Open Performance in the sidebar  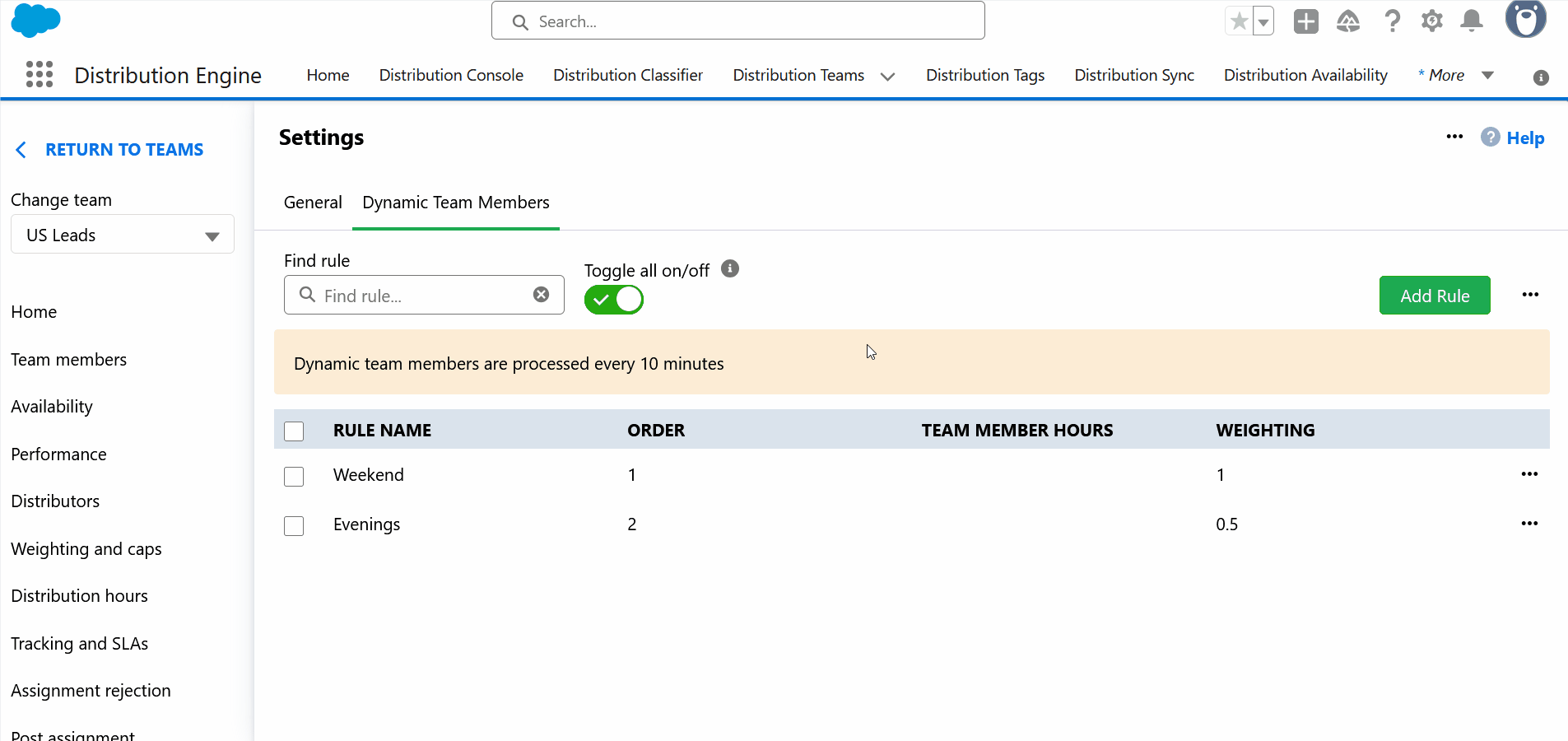point(58,454)
